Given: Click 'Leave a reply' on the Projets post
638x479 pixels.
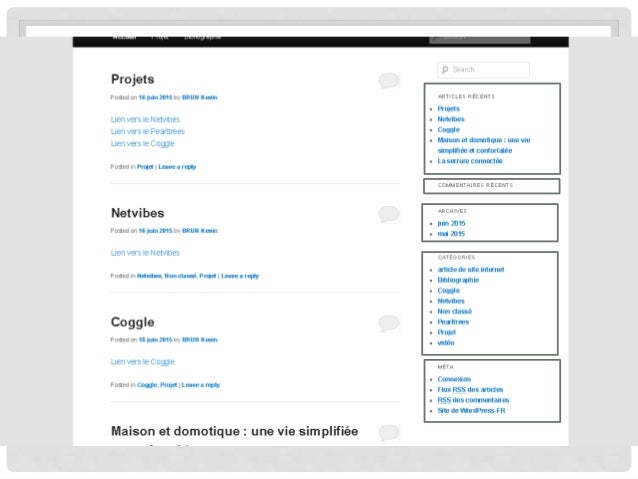Looking at the screenshot, I should pyautogui.click(x=177, y=167).
